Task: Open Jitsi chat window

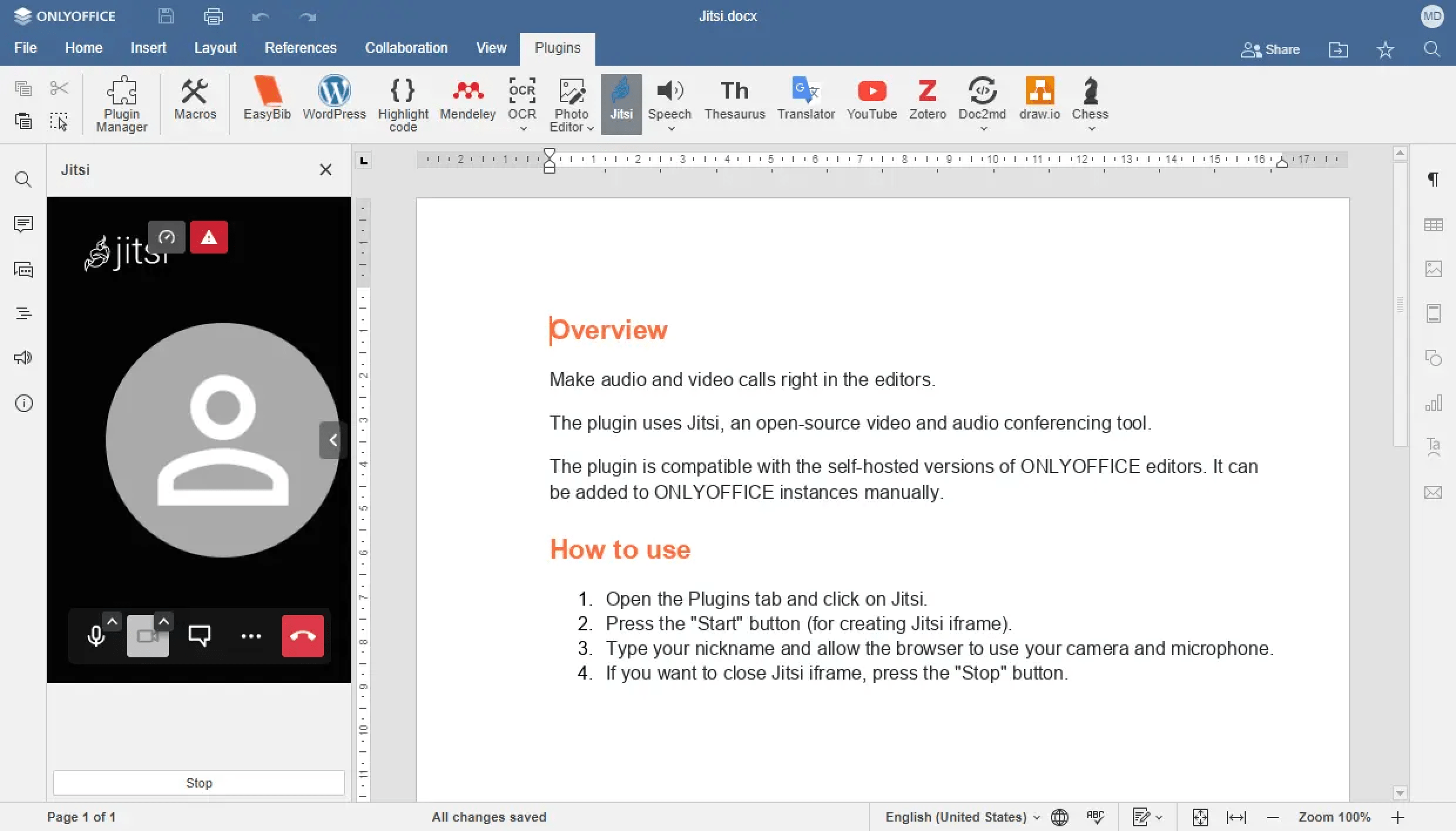Action: pyautogui.click(x=199, y=636)
